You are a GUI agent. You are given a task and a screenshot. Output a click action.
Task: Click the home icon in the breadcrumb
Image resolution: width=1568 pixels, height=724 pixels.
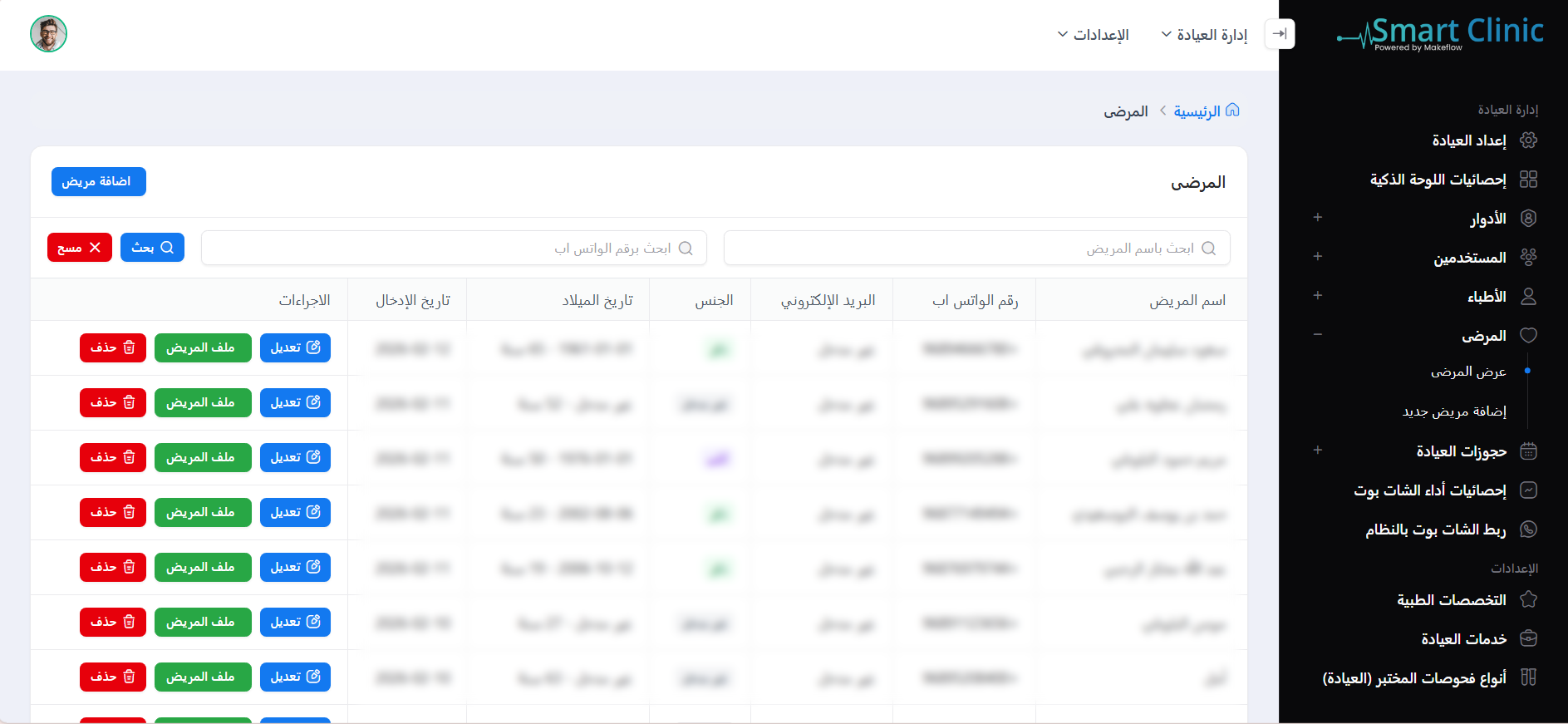(1232, 111)
